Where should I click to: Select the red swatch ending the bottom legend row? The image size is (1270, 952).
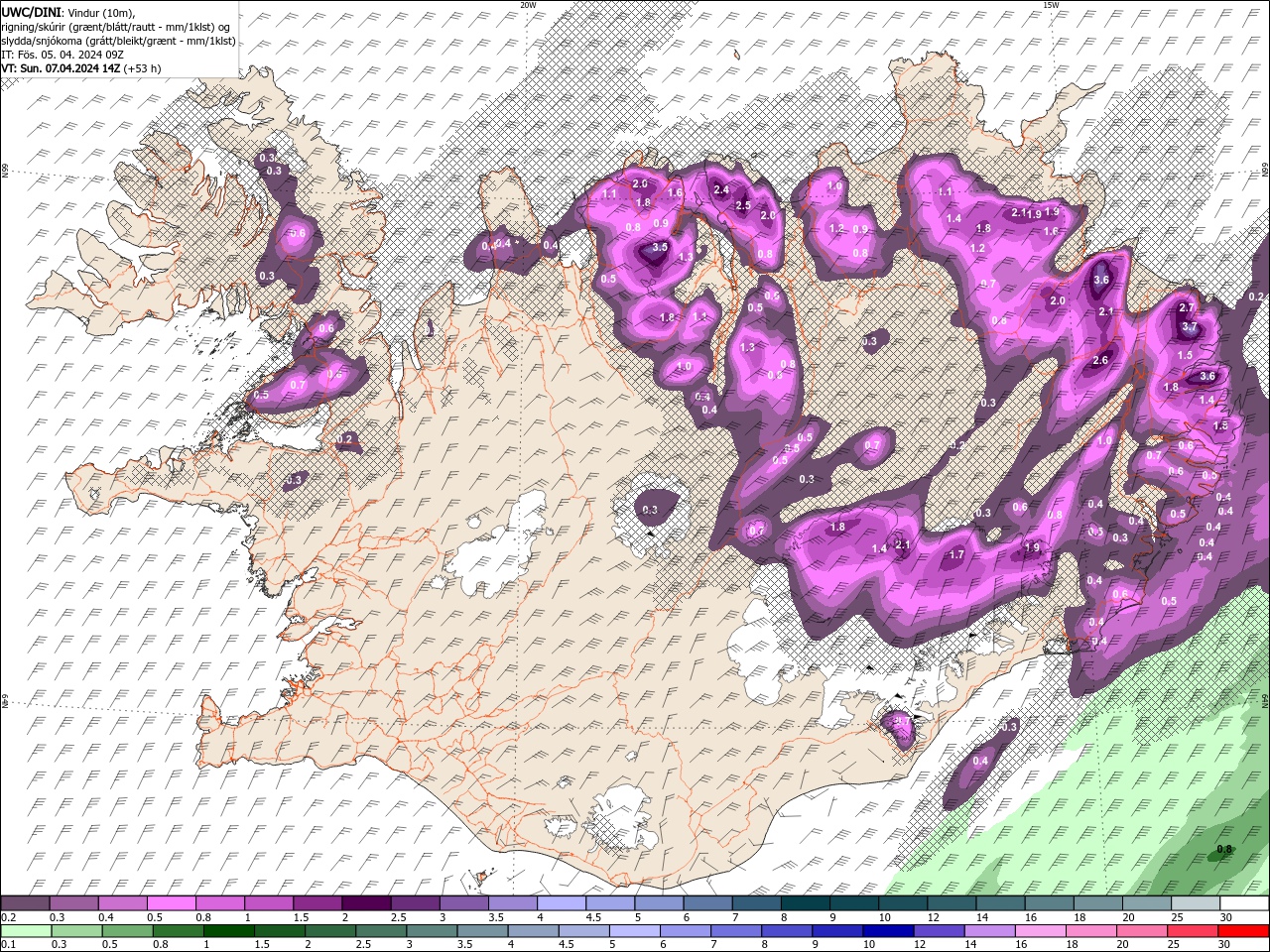1244,930
